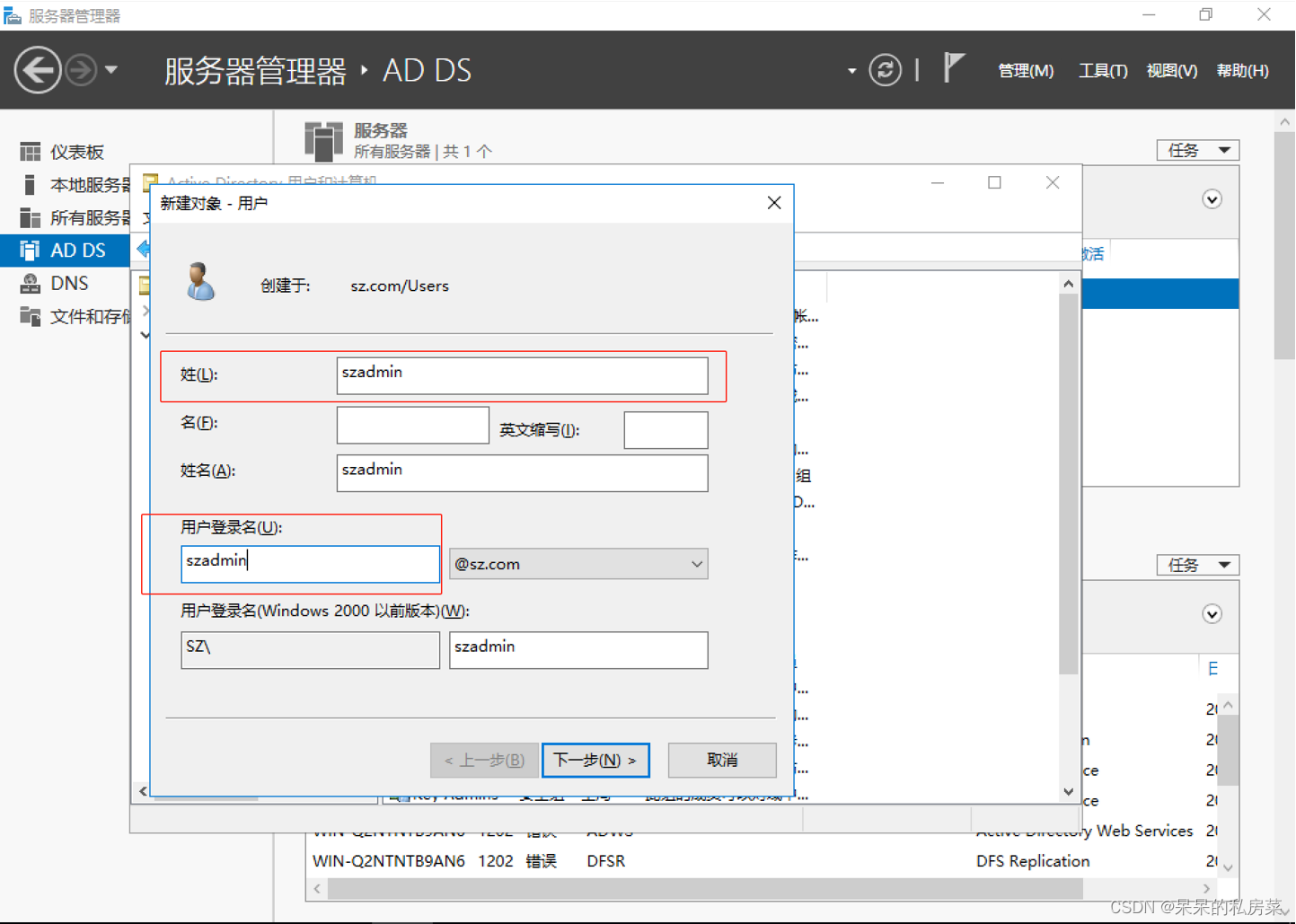This screenshot has width=1296, height=924.
Task: Click the DNS role icon
Action: coord(31,284)
